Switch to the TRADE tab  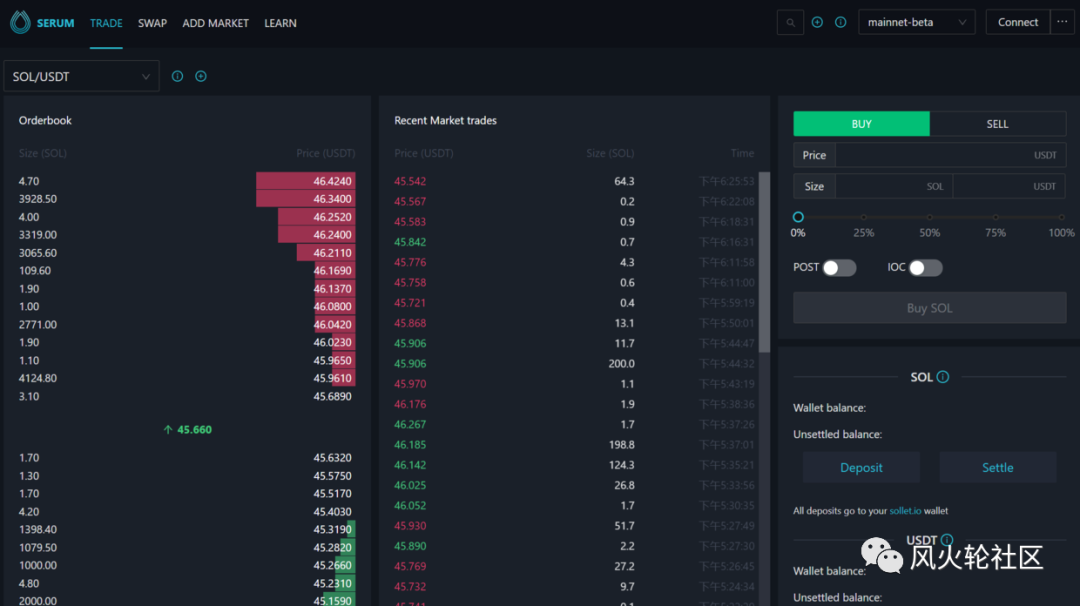(x=106, y=23)
